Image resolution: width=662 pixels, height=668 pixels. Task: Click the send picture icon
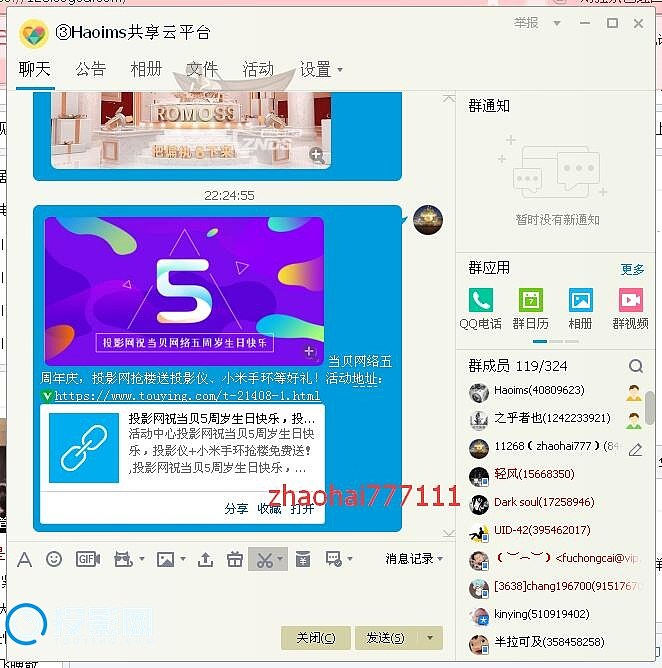coord(165,559)
